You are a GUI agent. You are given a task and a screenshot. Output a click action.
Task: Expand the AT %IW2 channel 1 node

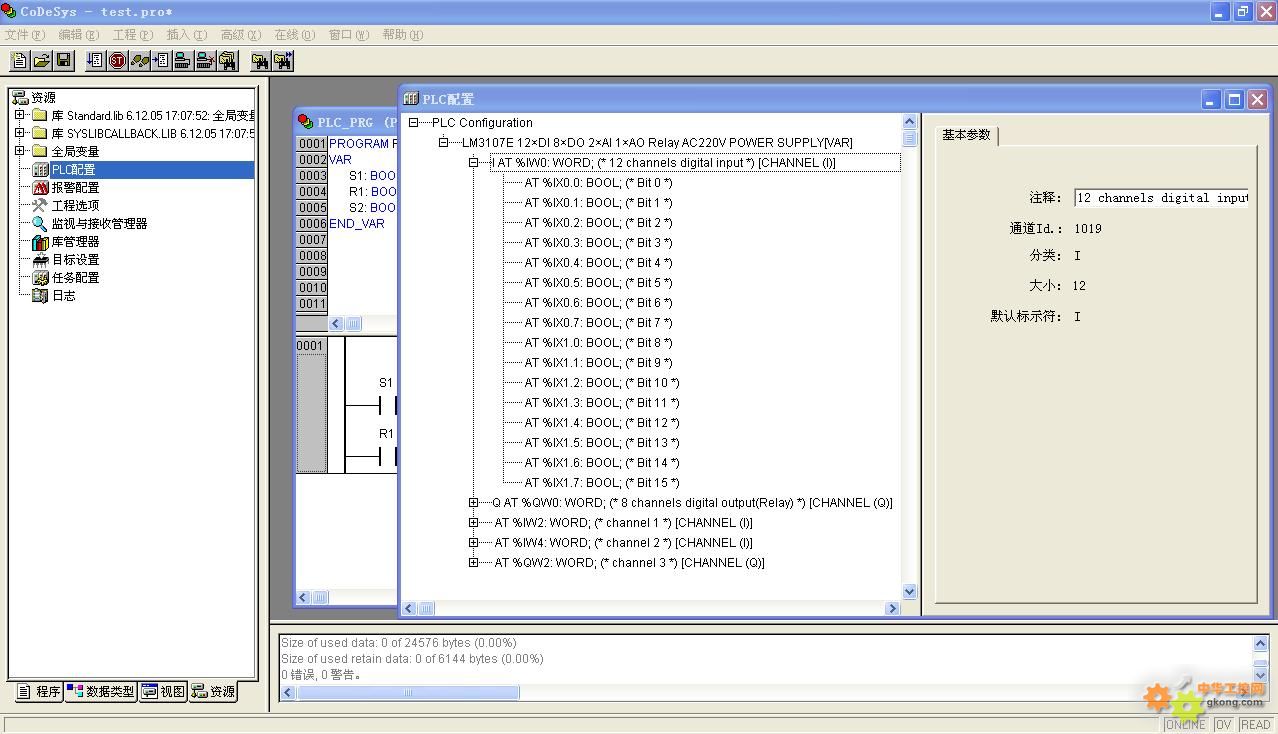pyautogui.click(x=473, y=522)
